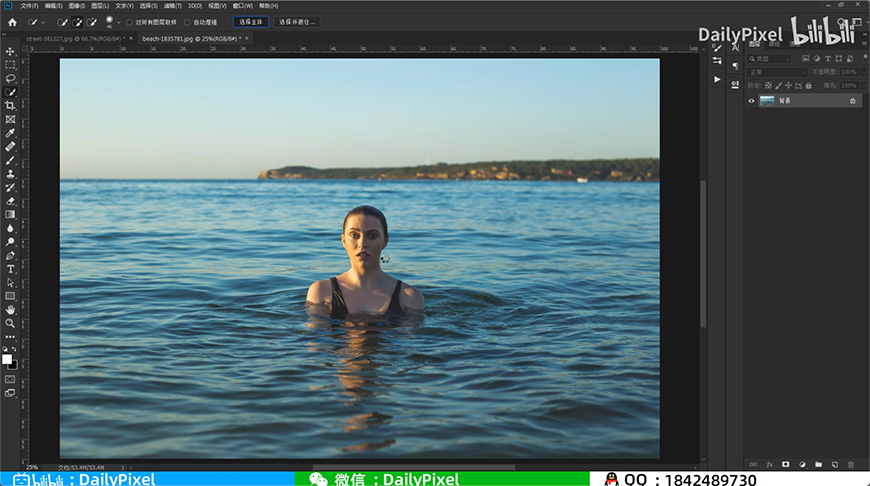Click the 选择主体 button
This screenshot has height=486, width=870.
point(251,21)
